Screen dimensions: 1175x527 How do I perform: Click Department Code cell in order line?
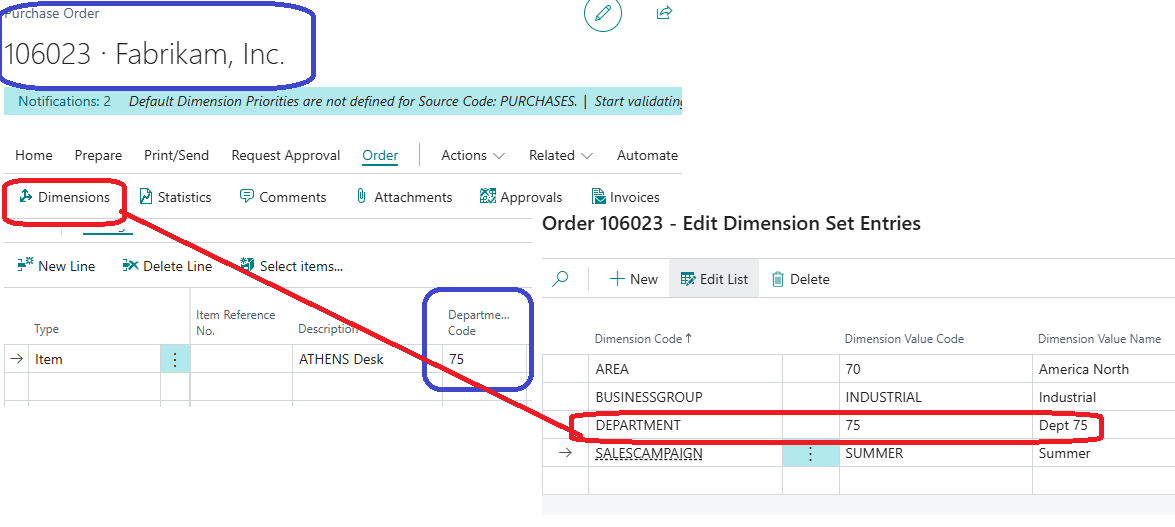tap(485, 359)
